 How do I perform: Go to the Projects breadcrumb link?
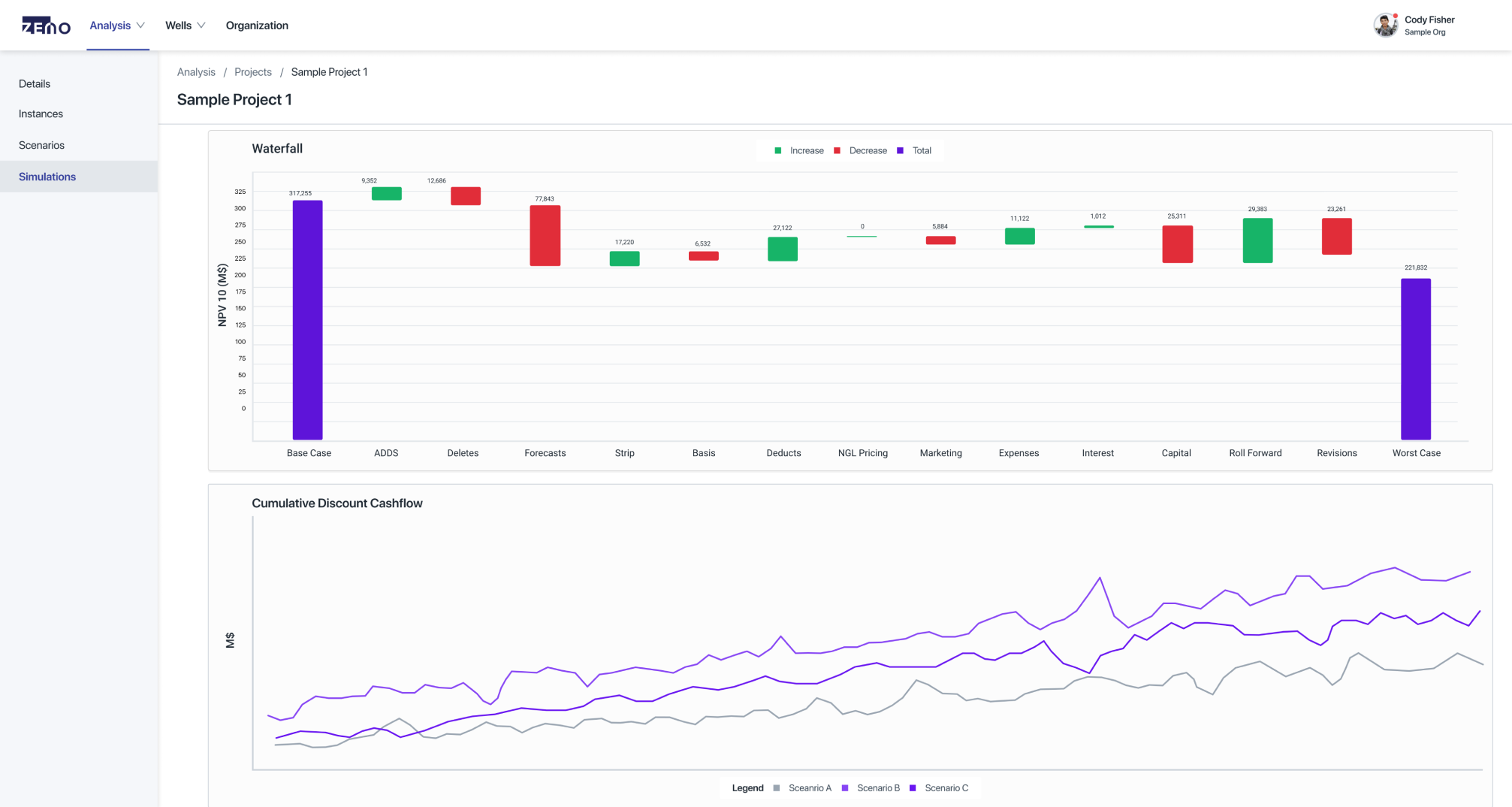(253, 72)
